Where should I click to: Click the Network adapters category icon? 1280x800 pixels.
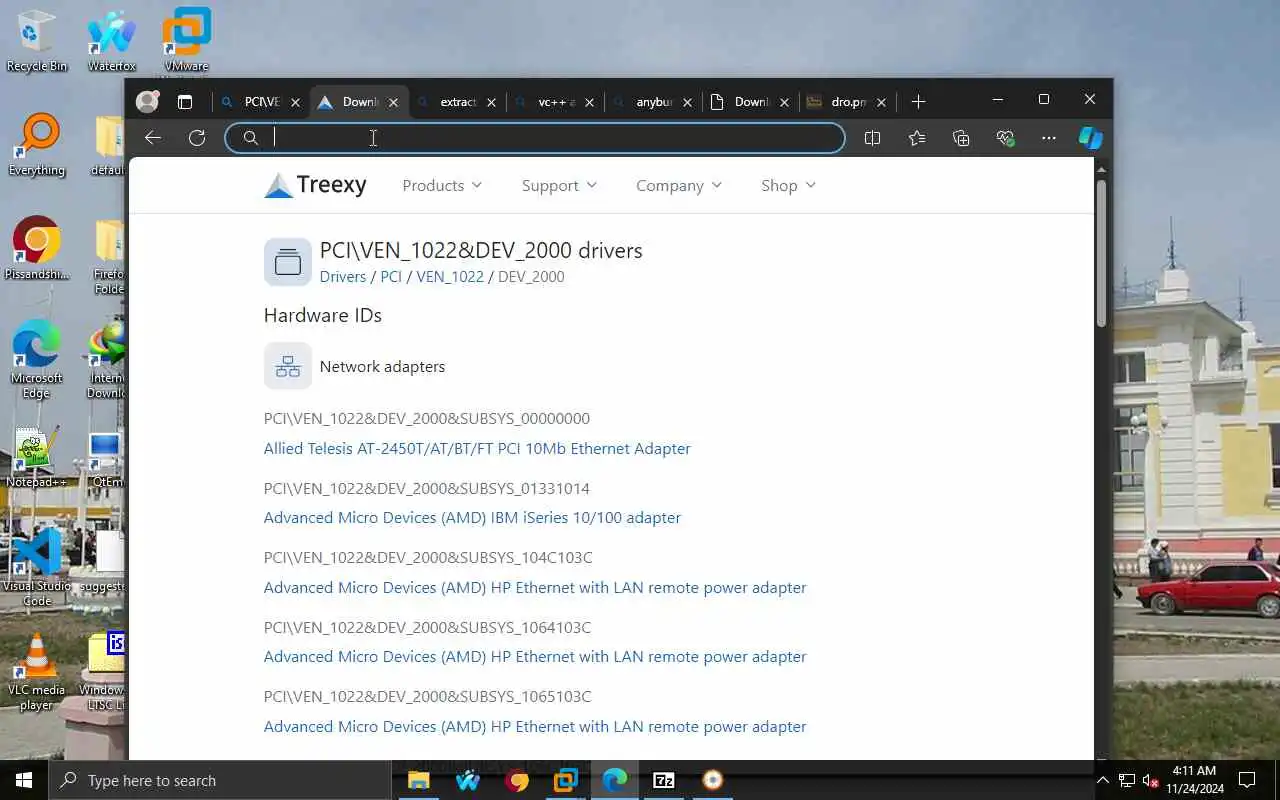point(288,366)
